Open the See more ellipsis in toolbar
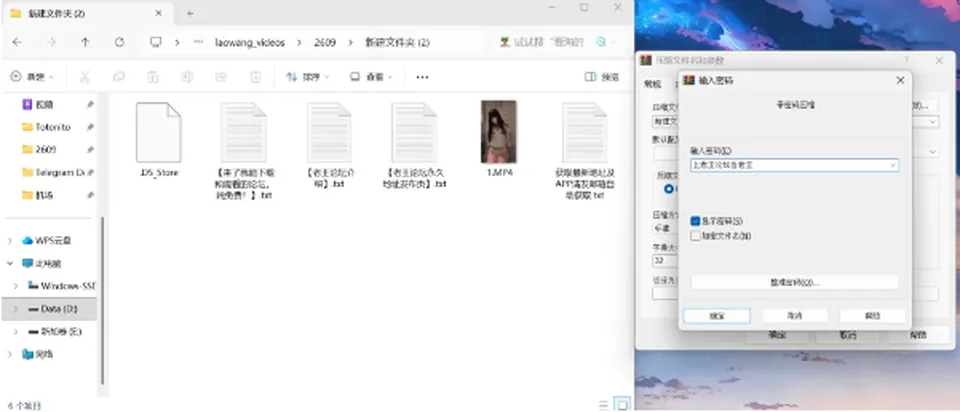Image resolution: width=960 pixels, height=412 pixels. coord(422,77)
